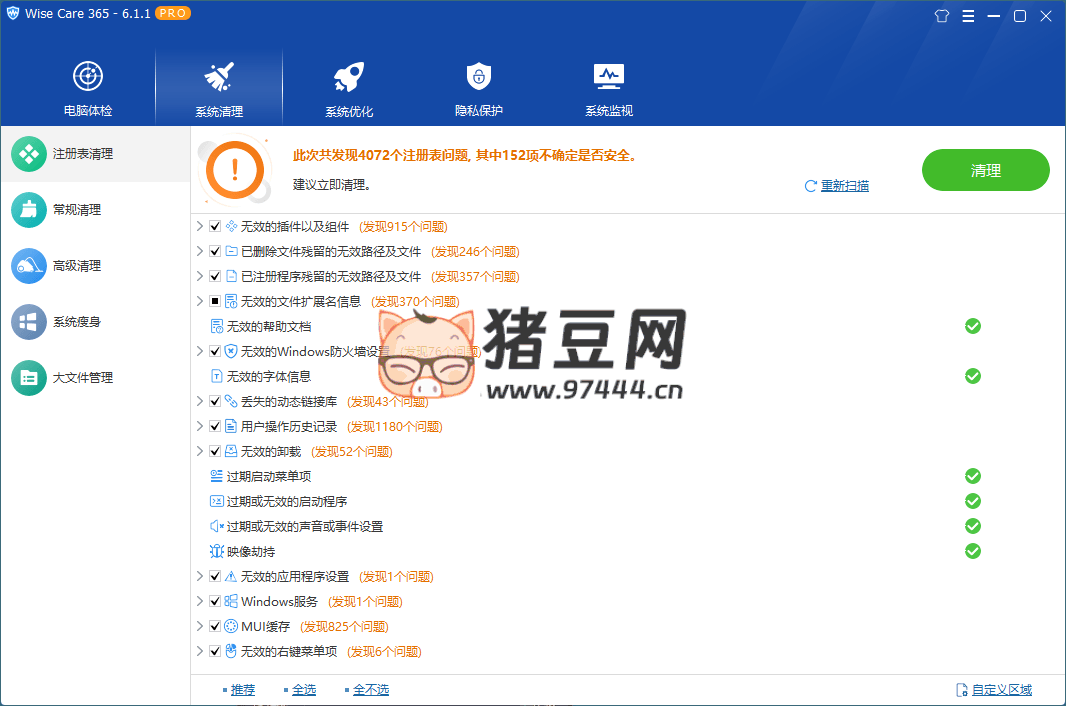
Task: Select the 高级清理 sidebar icon
Action: 29,266
